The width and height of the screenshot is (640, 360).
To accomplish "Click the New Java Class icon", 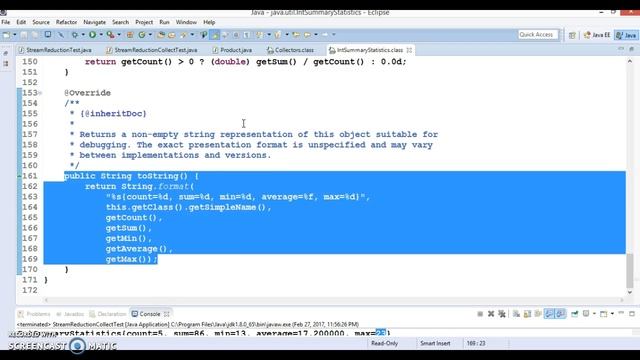I will point(142,35).
